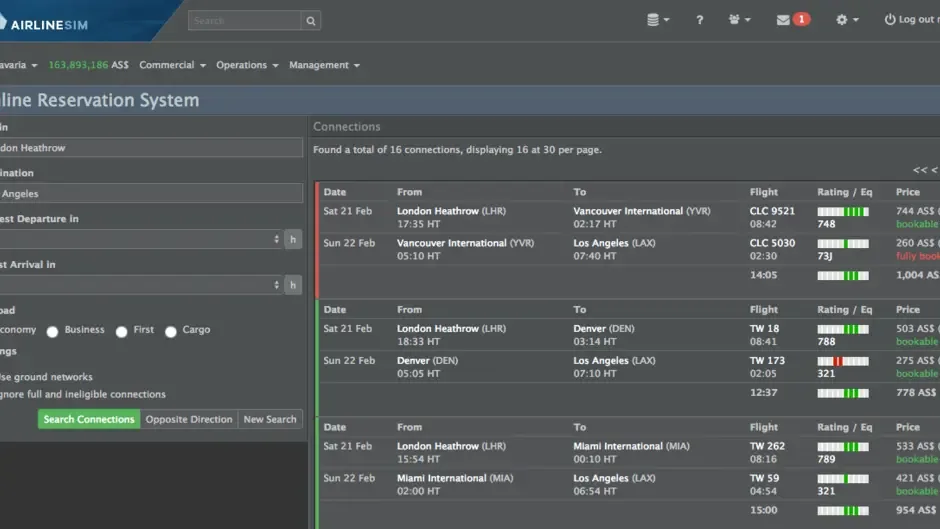Click aircraft type 748

826,224
